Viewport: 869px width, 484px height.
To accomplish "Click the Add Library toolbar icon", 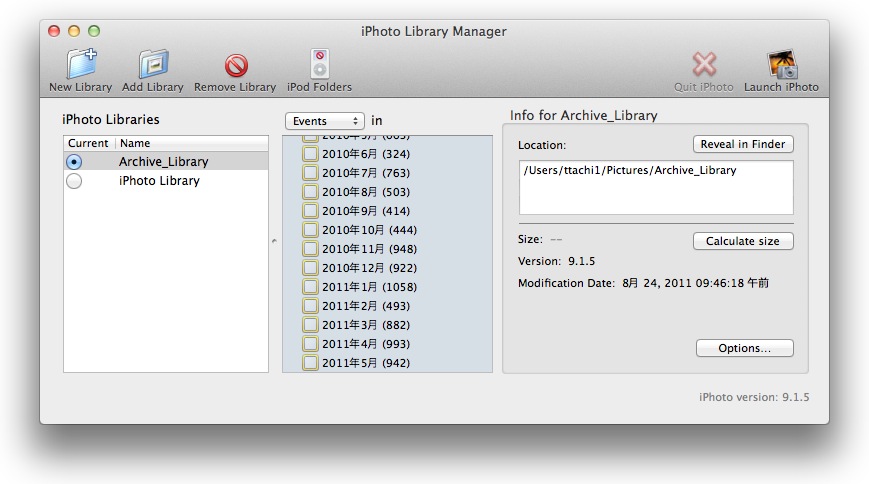I will coord(153,66).
